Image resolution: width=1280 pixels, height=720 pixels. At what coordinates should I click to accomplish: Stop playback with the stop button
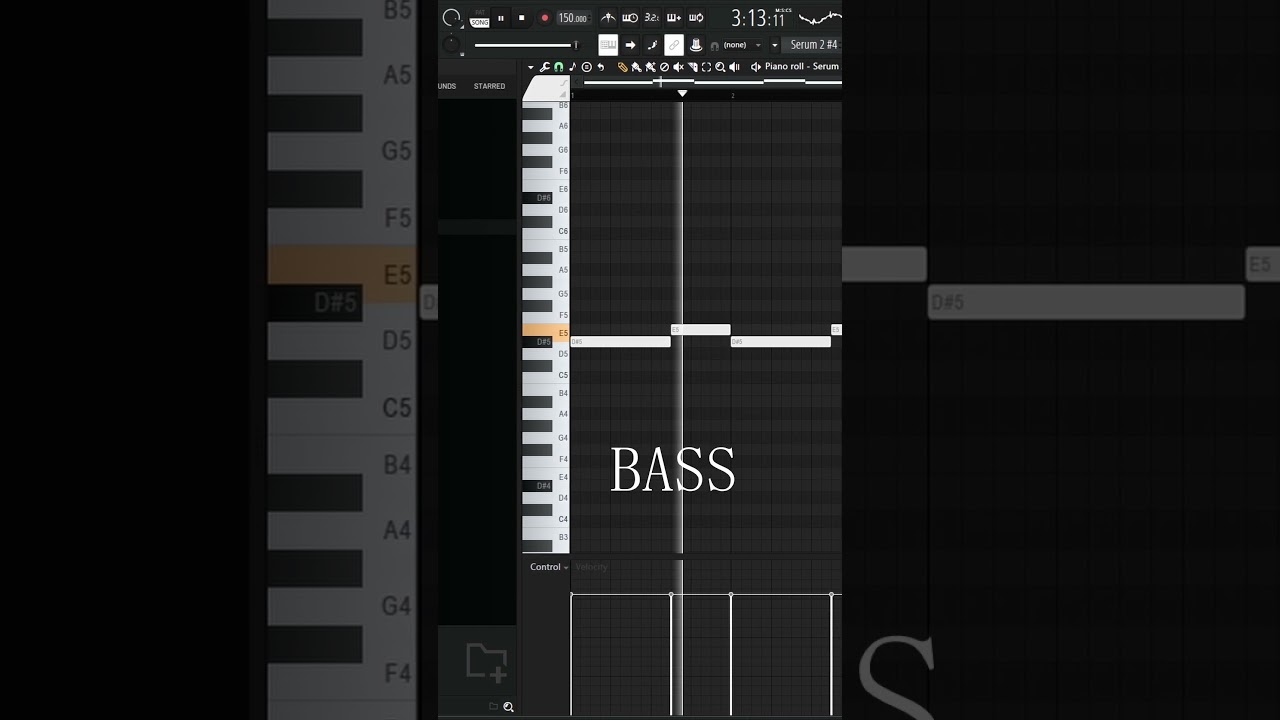tap(522, 18)
